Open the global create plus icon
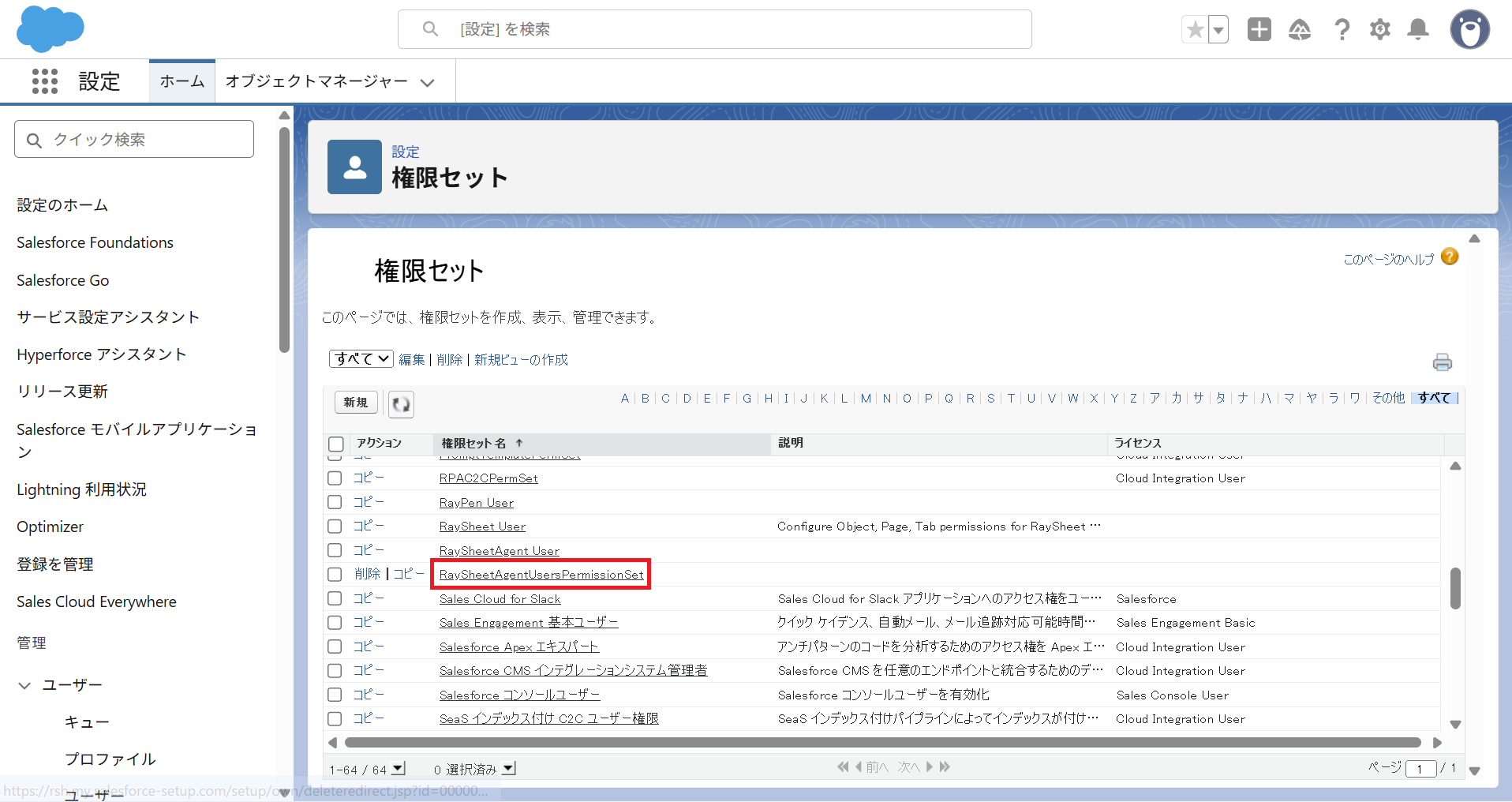1512x802 pixels. 1259,30
